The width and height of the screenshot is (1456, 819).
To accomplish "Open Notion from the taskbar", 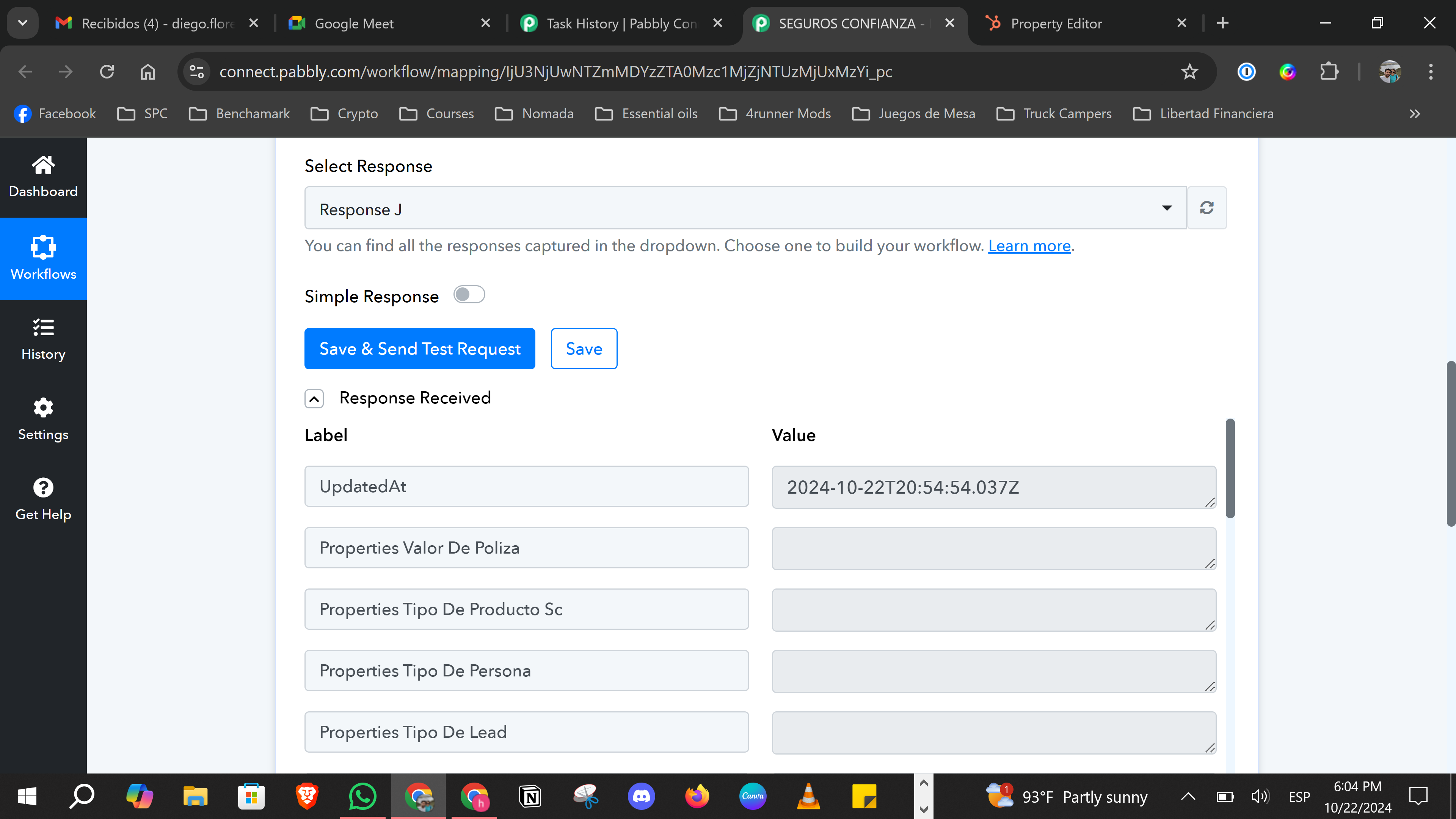I will tap(530, 796).
